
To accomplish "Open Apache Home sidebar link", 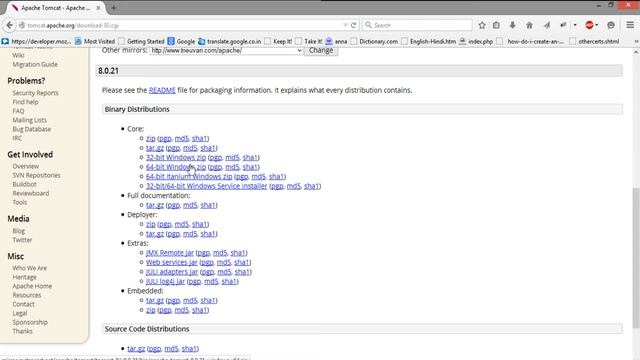I will (x=32, y=286).
